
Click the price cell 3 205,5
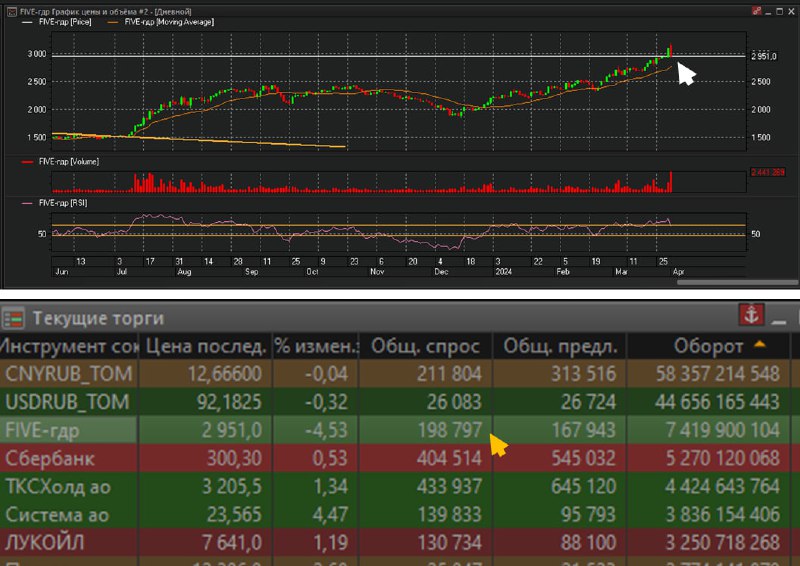[x=206, y=486]
